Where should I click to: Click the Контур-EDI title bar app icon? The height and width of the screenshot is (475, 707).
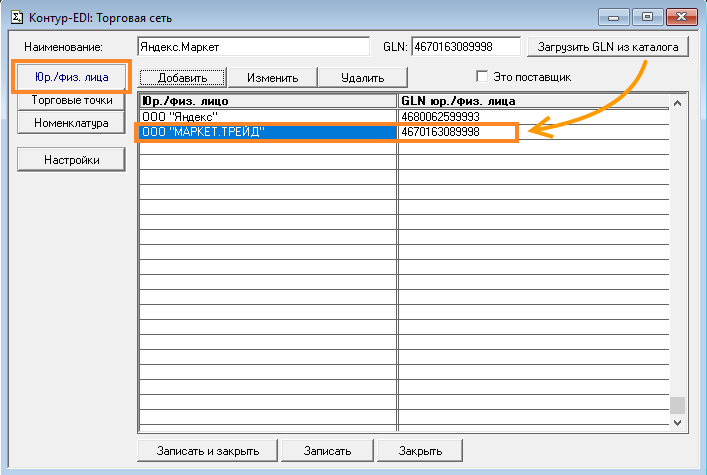(x=17, y=18)
